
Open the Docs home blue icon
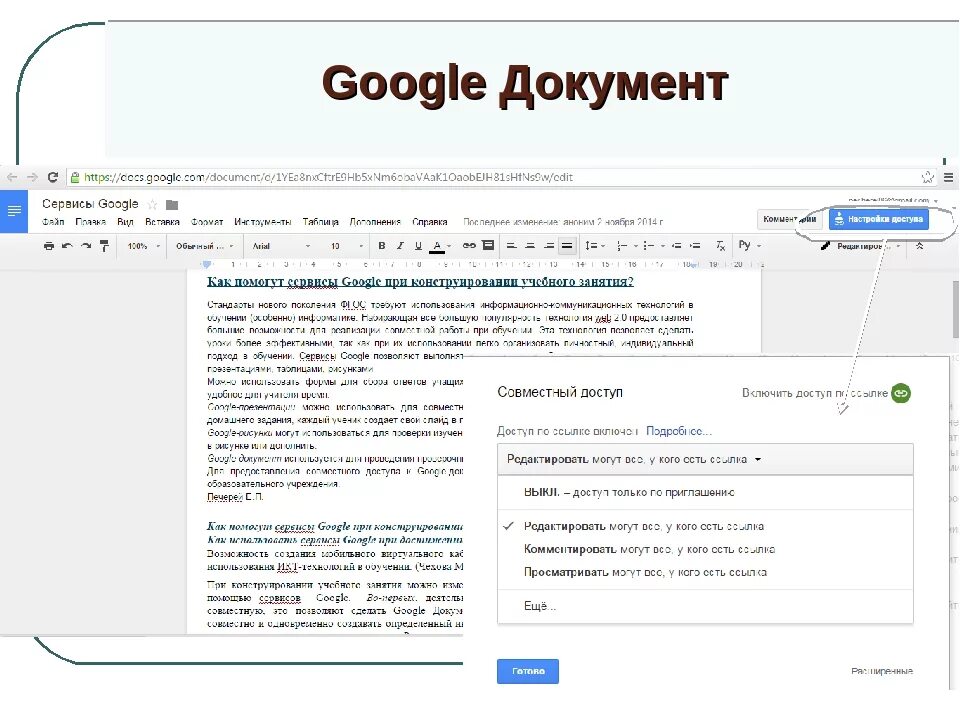(13, 211)
